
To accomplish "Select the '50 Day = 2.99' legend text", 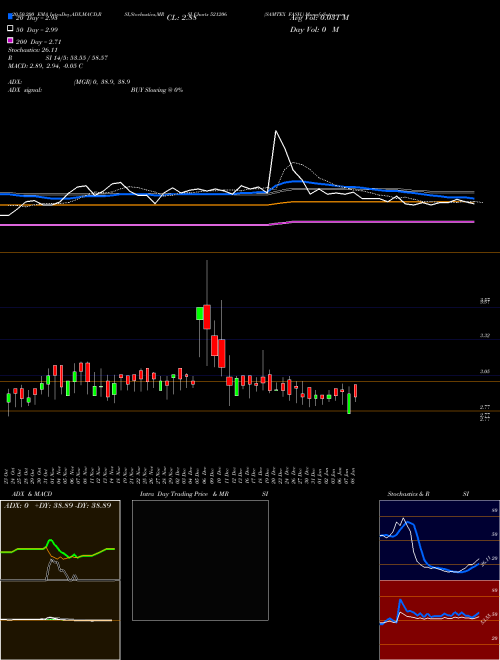I will point(37,29).
